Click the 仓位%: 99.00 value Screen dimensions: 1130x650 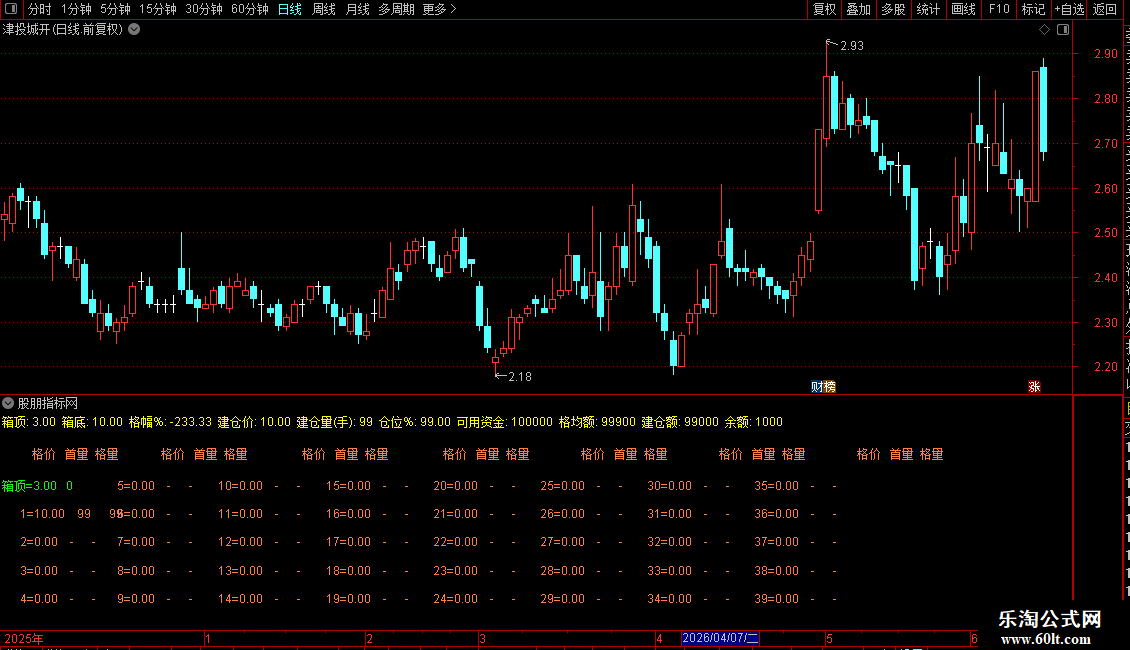(x=414, y=422)
